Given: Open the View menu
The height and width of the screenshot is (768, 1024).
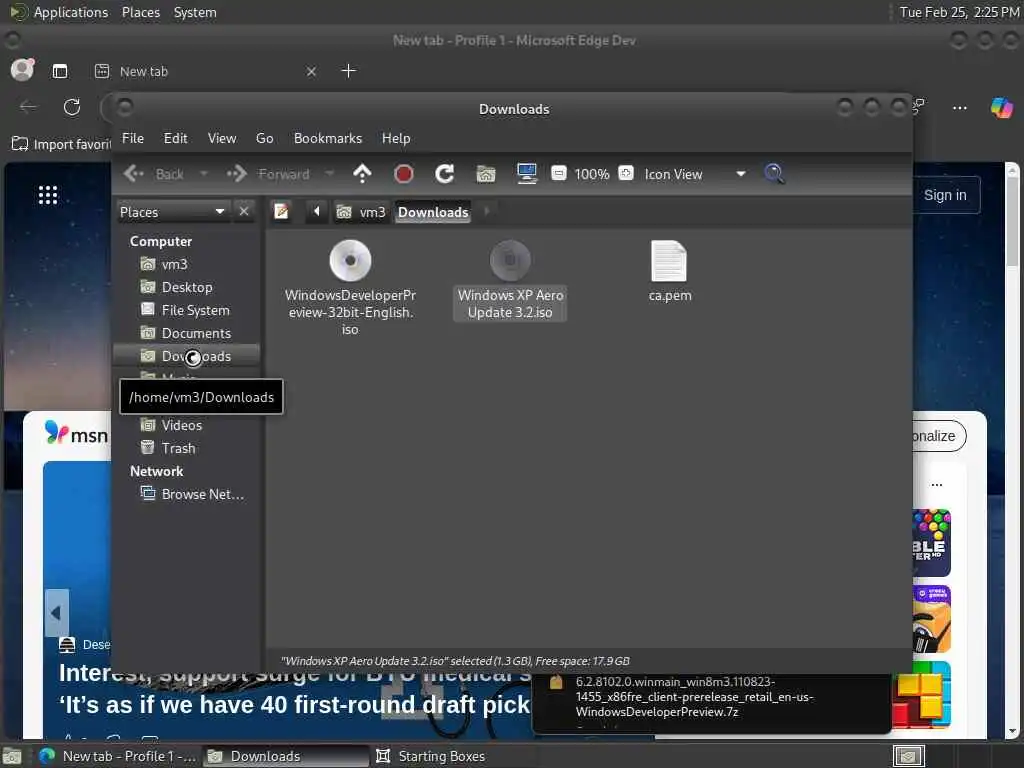Looking at the screenshot, I should coord(221,138).
